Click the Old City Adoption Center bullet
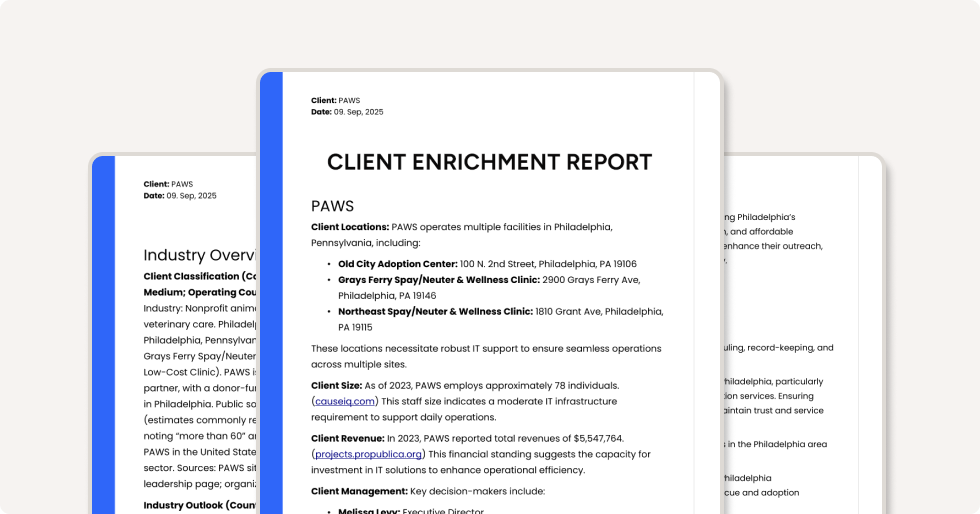 398,264
